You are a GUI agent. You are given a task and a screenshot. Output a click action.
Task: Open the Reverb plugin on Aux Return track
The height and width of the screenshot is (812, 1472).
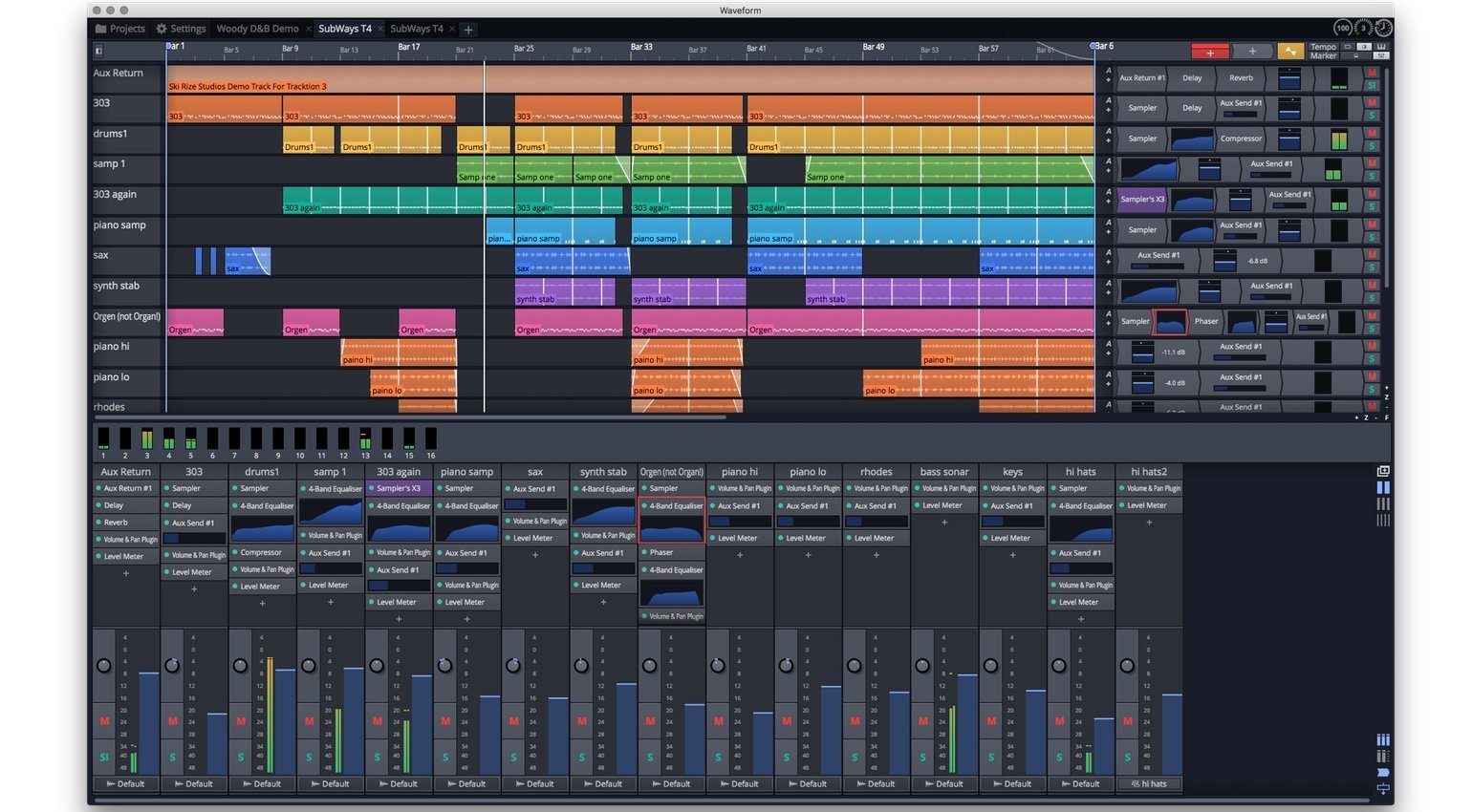[1241, 78]
